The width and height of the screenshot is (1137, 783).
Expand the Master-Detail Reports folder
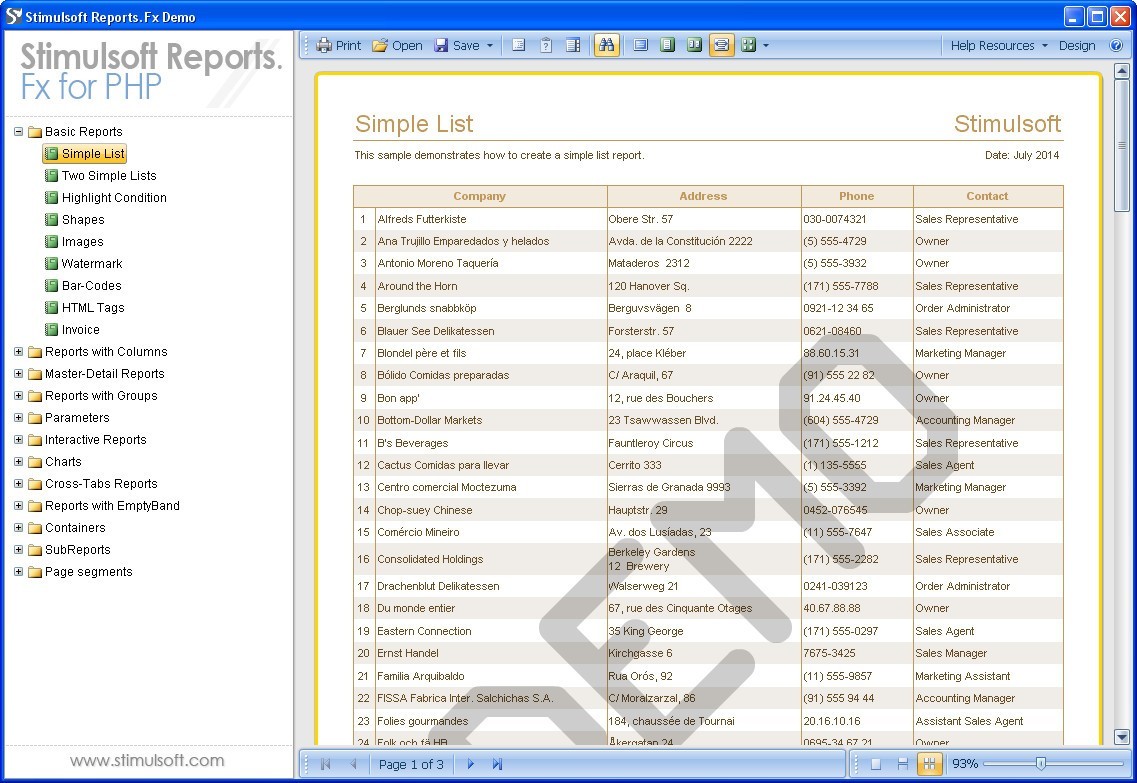pyautogui.click(x=19, y=373)
